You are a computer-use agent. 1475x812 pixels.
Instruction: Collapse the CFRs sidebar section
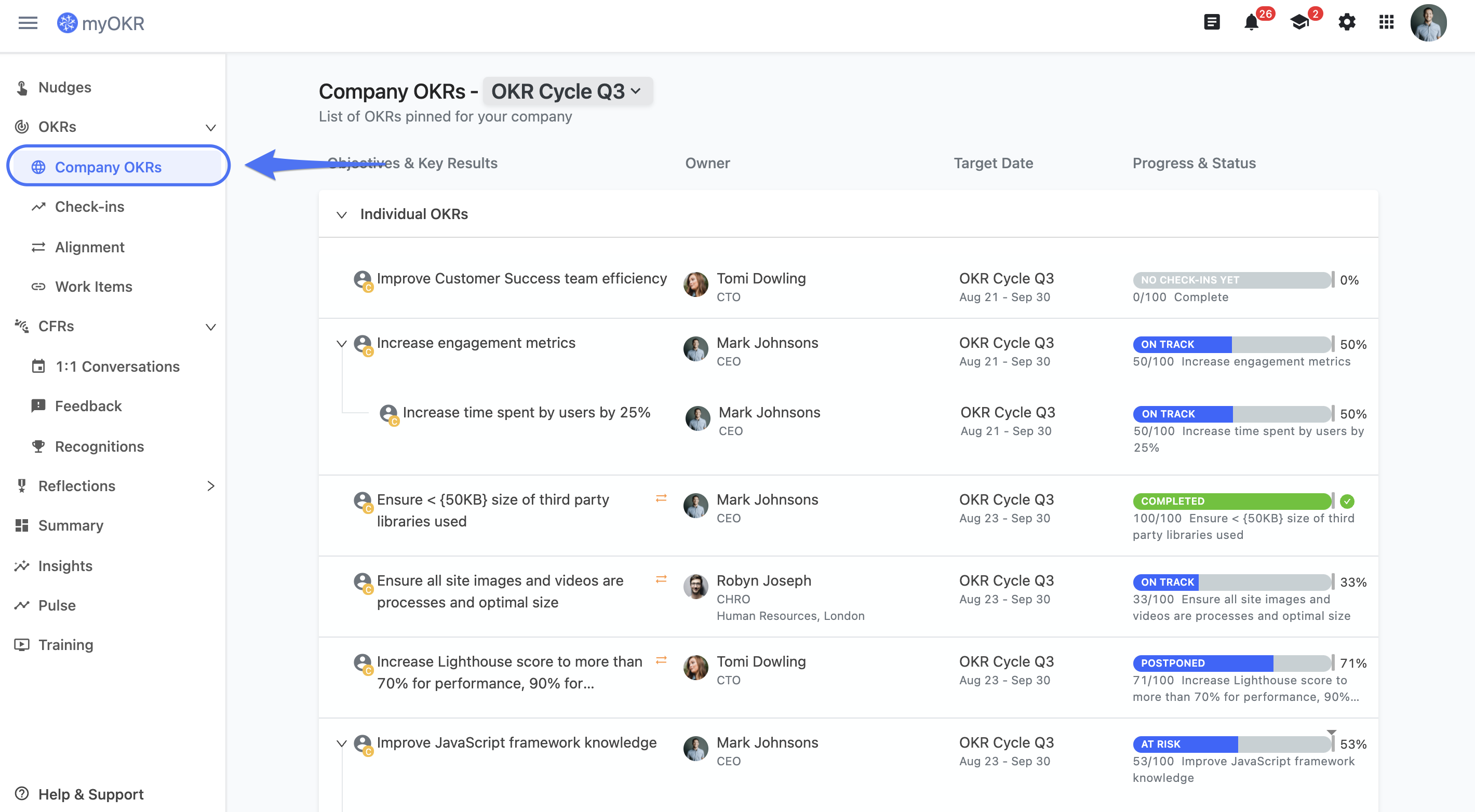tap(211, 327)
